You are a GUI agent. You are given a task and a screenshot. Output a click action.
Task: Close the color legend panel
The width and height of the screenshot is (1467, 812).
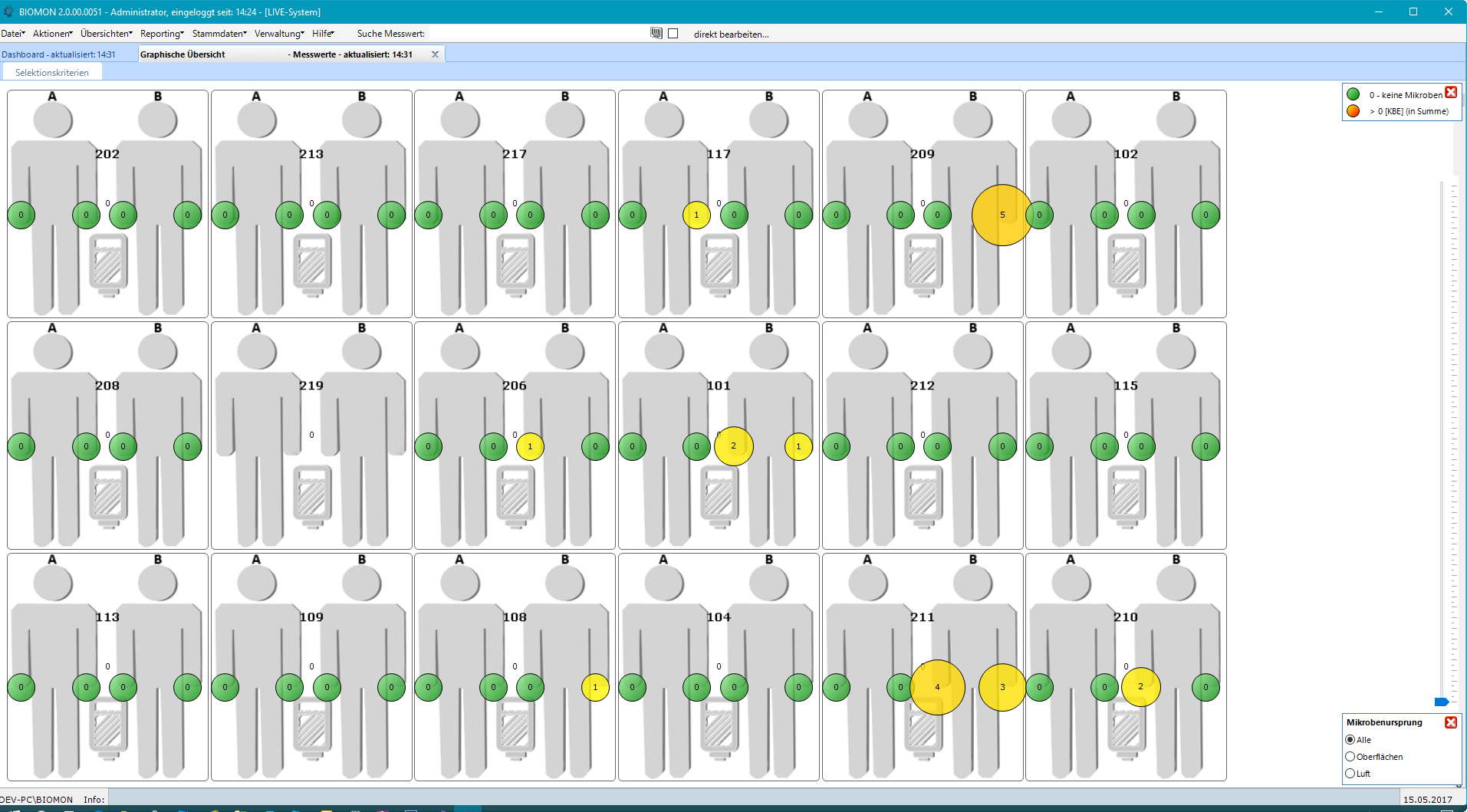[x=1451, y=92]
